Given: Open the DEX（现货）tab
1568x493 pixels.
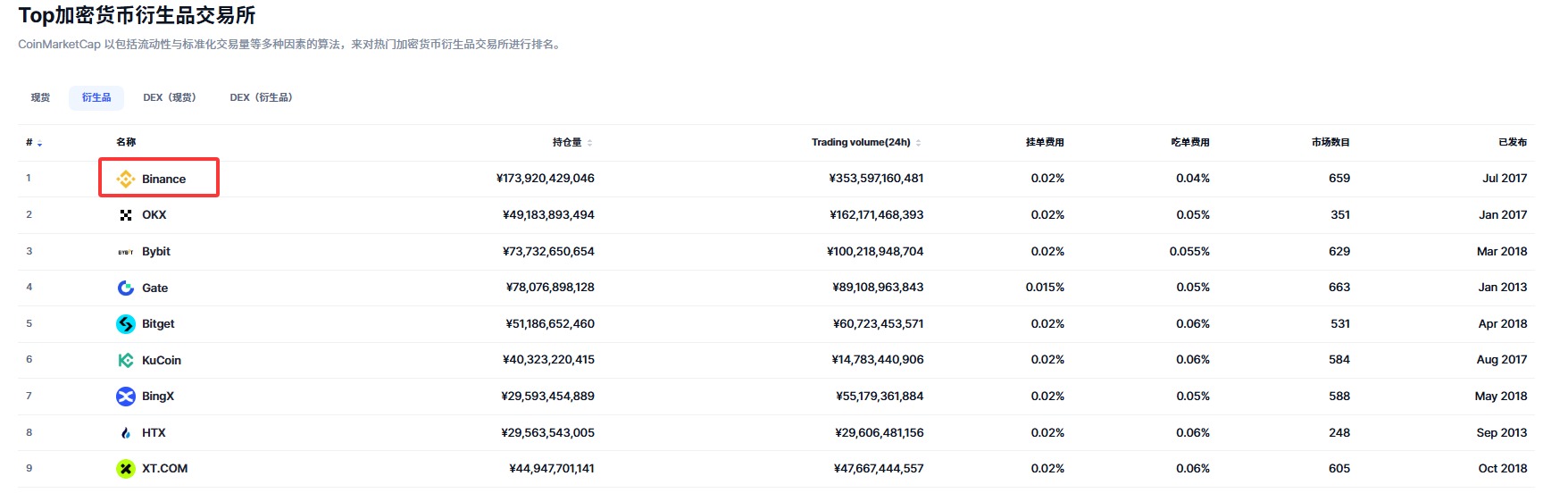Looking at the screenshot, I should [170, 97].
